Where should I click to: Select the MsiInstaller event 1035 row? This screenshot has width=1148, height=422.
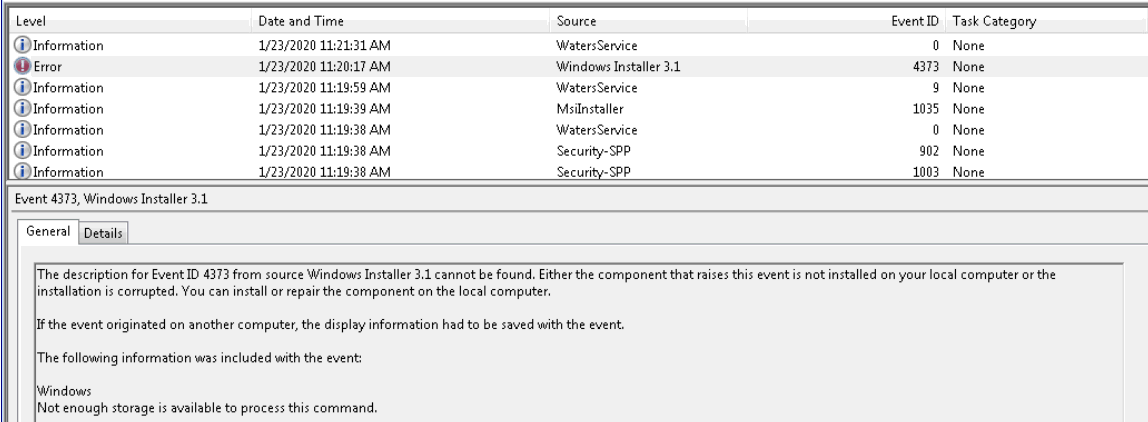[x=578, y=109]
